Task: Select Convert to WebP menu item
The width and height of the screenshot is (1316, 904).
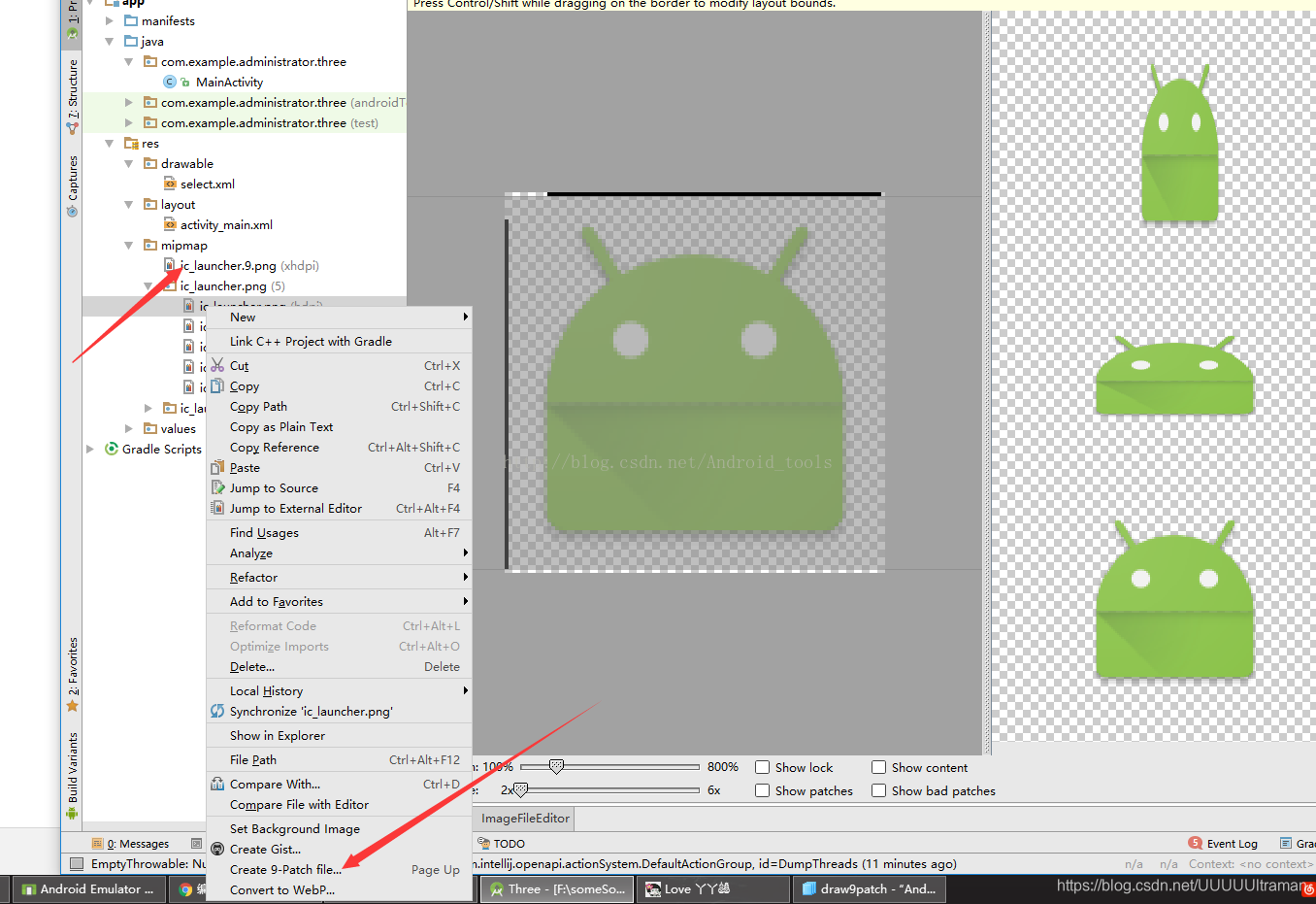Action: click(x=340, y=889)
